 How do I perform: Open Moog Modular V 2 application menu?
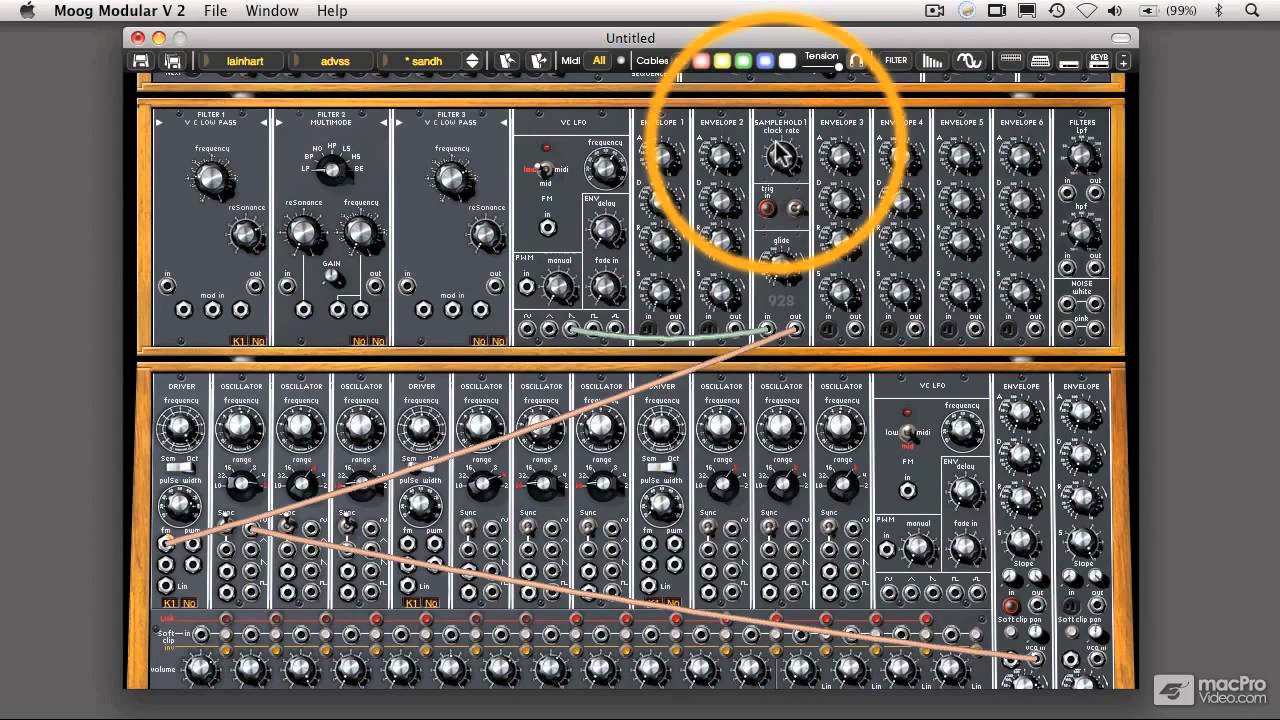click(119, 10)
